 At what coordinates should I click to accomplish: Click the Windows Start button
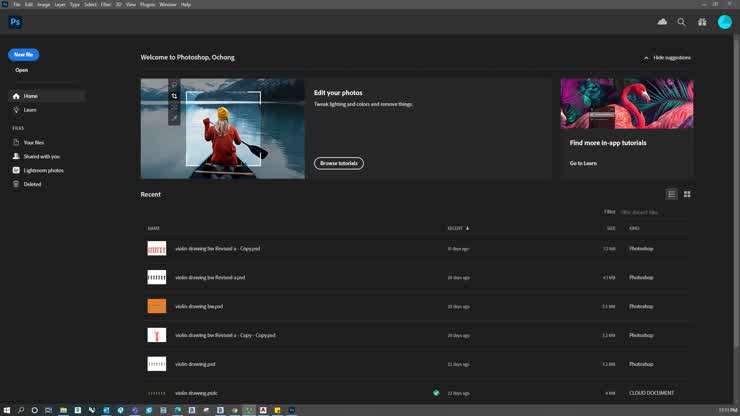[x=7, y=410]
